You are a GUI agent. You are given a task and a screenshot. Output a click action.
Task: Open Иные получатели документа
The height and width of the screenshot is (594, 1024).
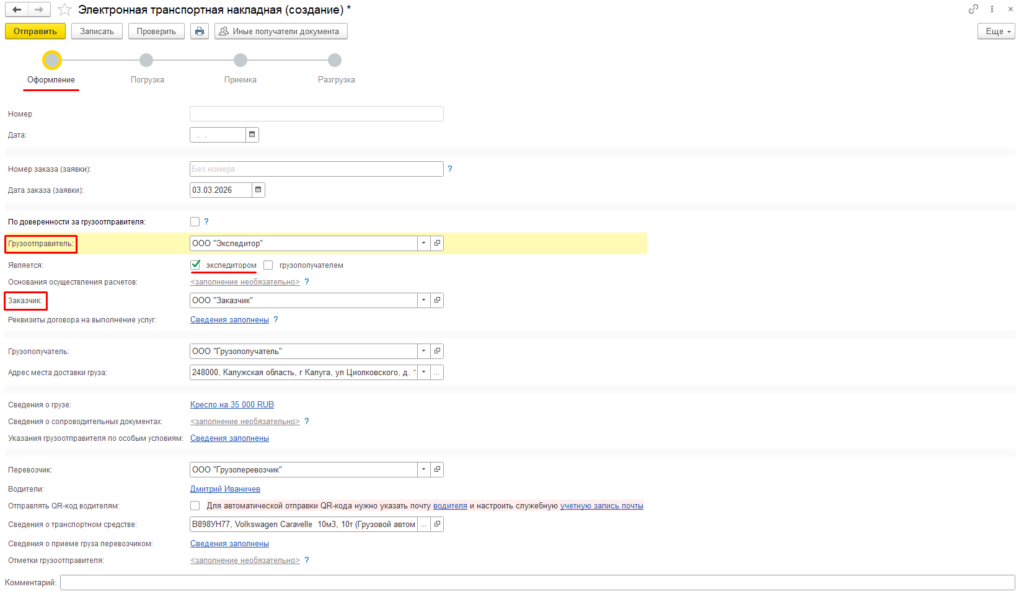(281, 31)
